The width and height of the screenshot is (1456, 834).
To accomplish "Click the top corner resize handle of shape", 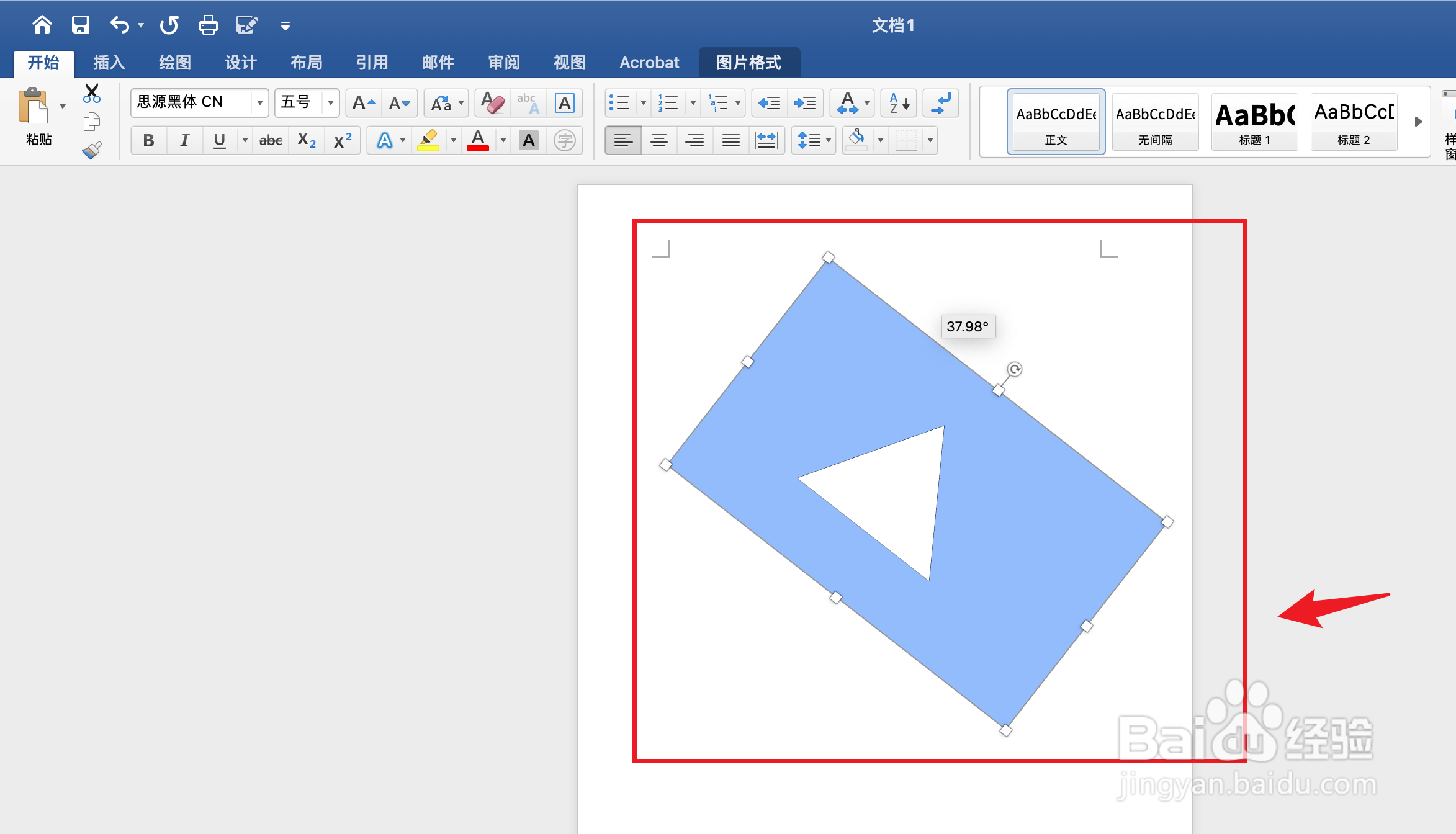I will pyautogui.click(x=828, y=257).
